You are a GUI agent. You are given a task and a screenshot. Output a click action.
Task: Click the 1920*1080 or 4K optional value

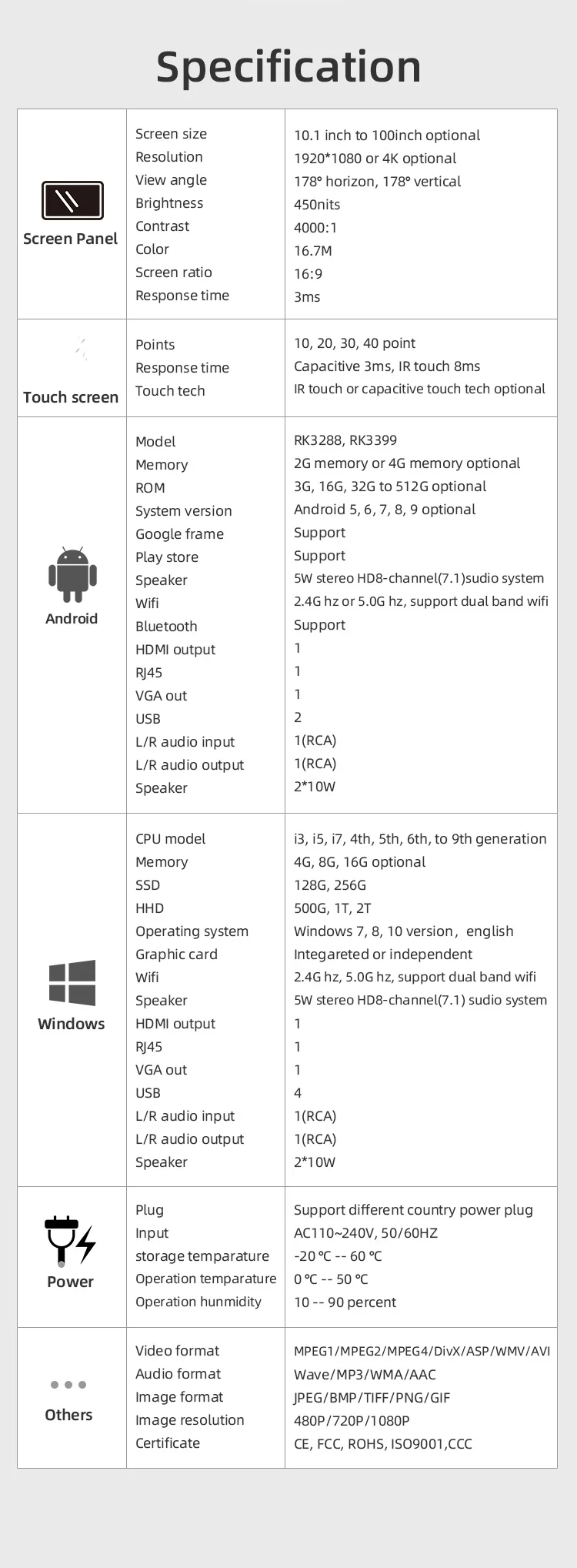375,159
